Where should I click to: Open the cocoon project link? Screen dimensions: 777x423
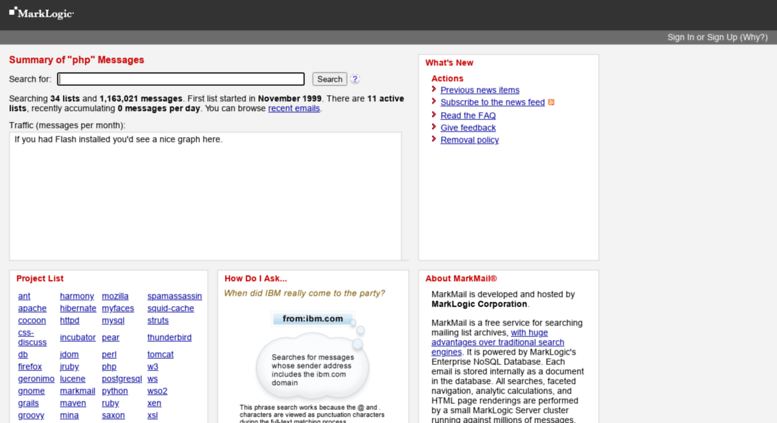click(32, 320)
